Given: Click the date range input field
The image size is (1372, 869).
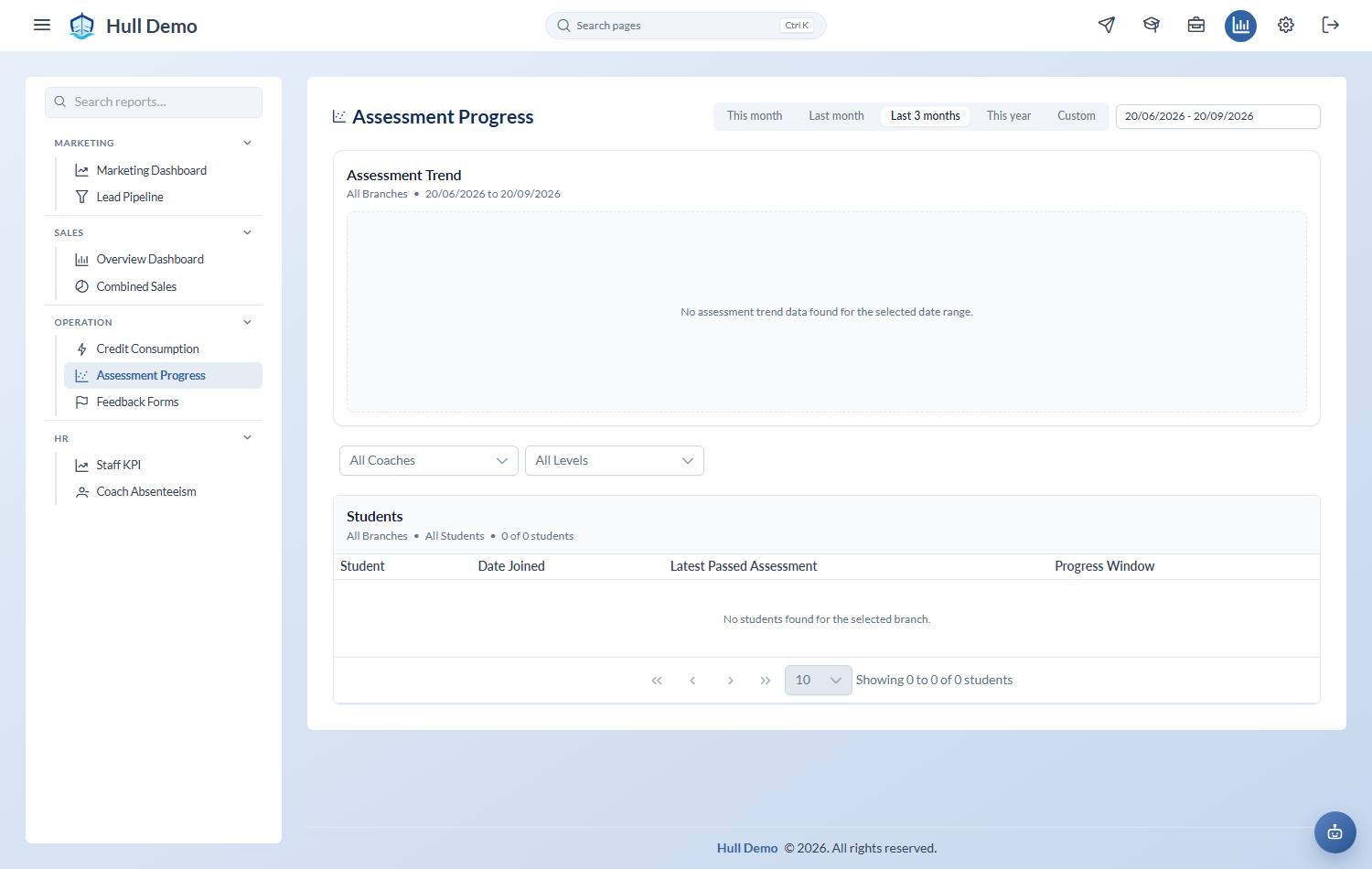Looking at the screenshot, I should (x=1217, y=116).
